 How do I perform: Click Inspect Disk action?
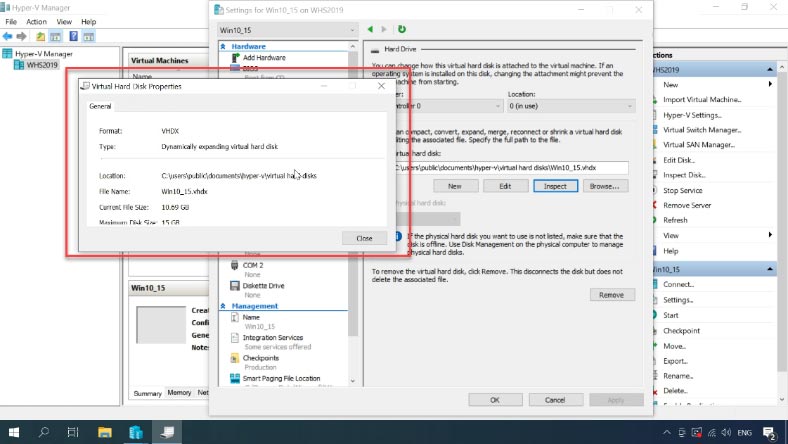(684, 175)
